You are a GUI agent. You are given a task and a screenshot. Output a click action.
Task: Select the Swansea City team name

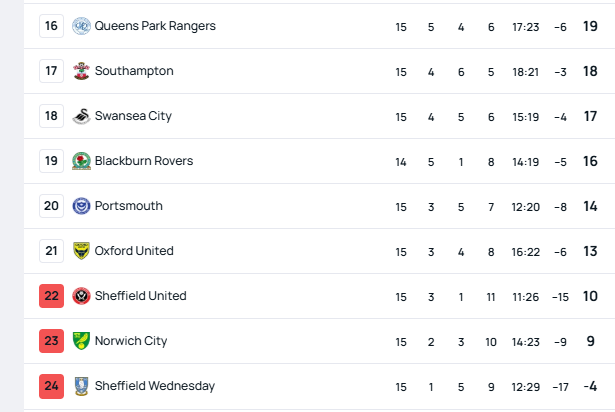click(x=133, y=116)
